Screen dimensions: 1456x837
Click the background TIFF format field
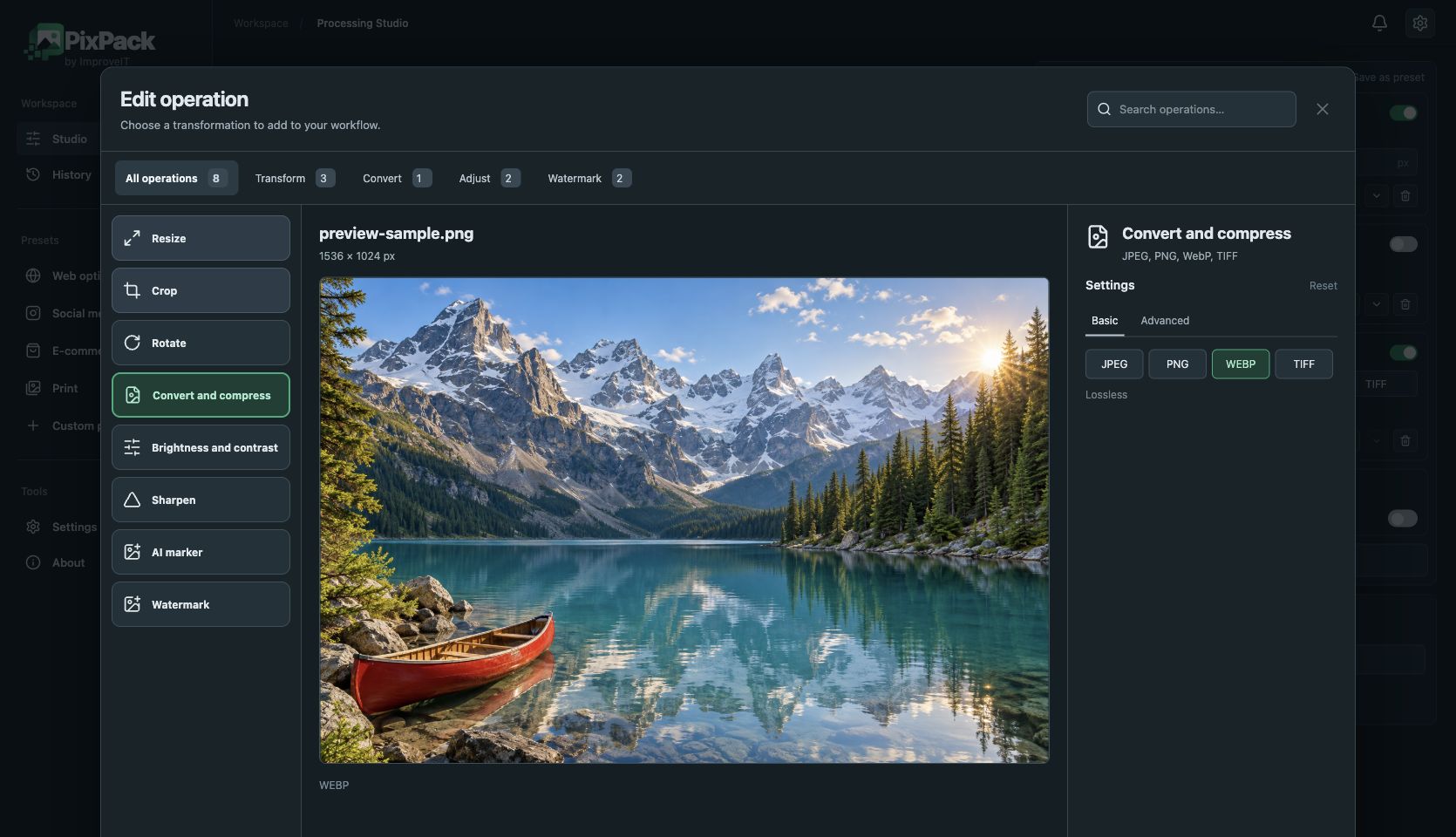point(1386,384)
